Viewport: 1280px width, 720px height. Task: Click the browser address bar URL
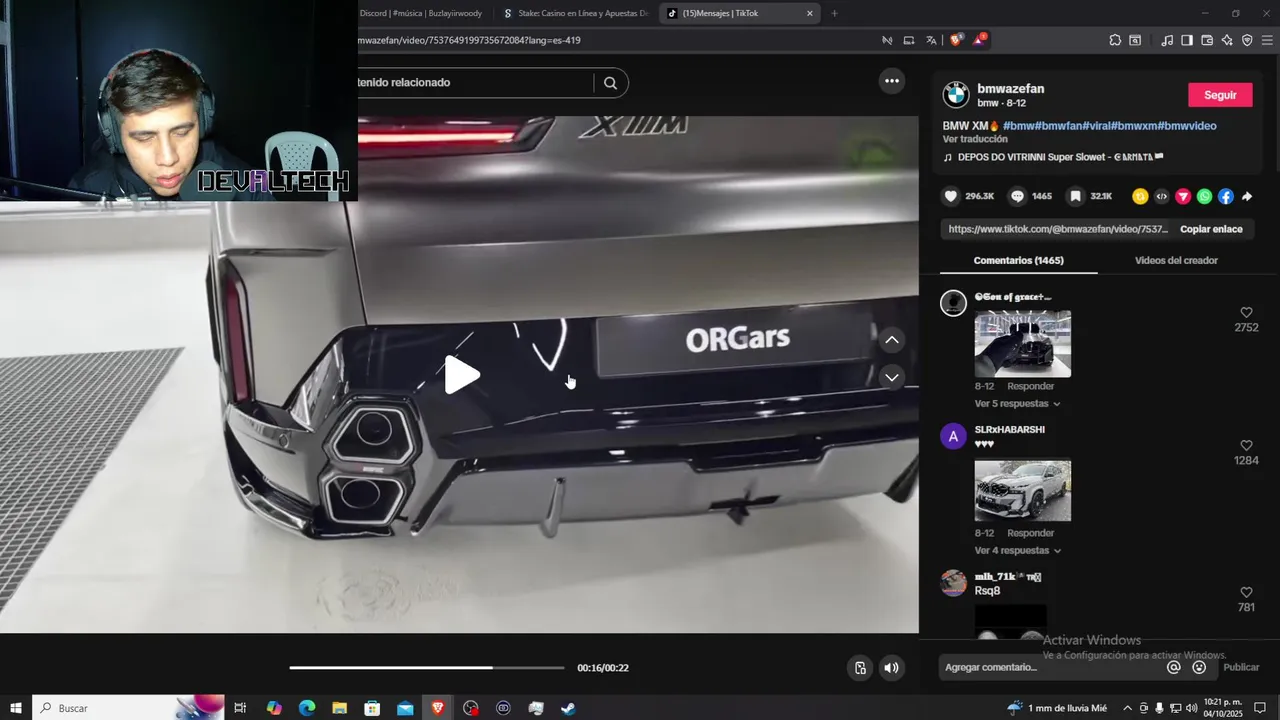(470, 40)
